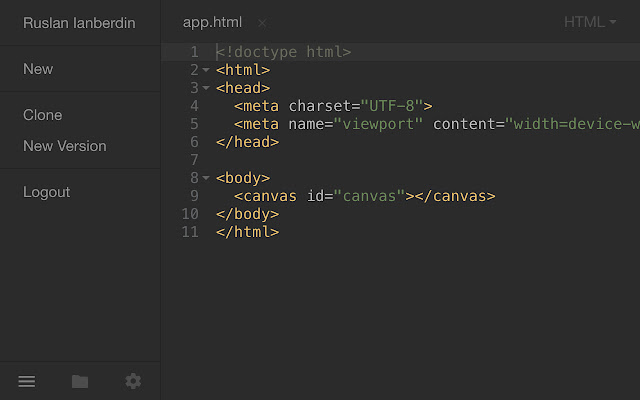640x400 pixels.
Task: Select the app.html tab
Action: [x=212, y=22]
